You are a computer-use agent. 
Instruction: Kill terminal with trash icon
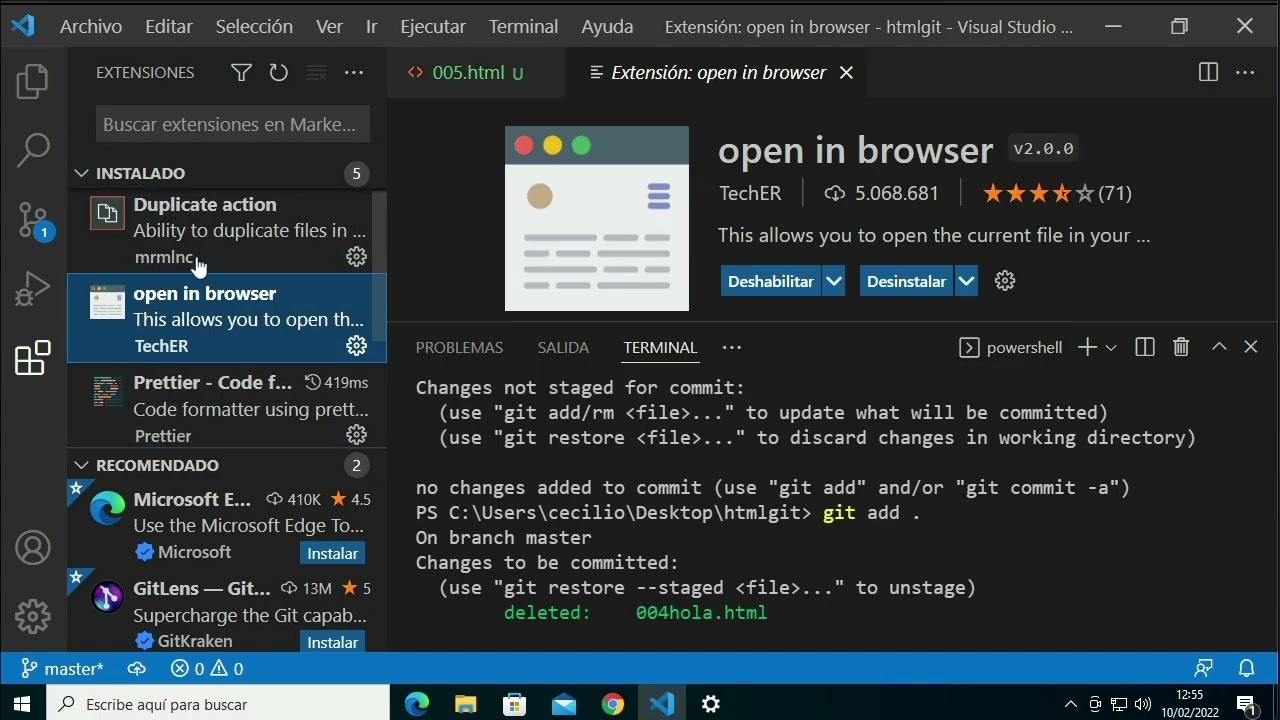pos(1181,347)
